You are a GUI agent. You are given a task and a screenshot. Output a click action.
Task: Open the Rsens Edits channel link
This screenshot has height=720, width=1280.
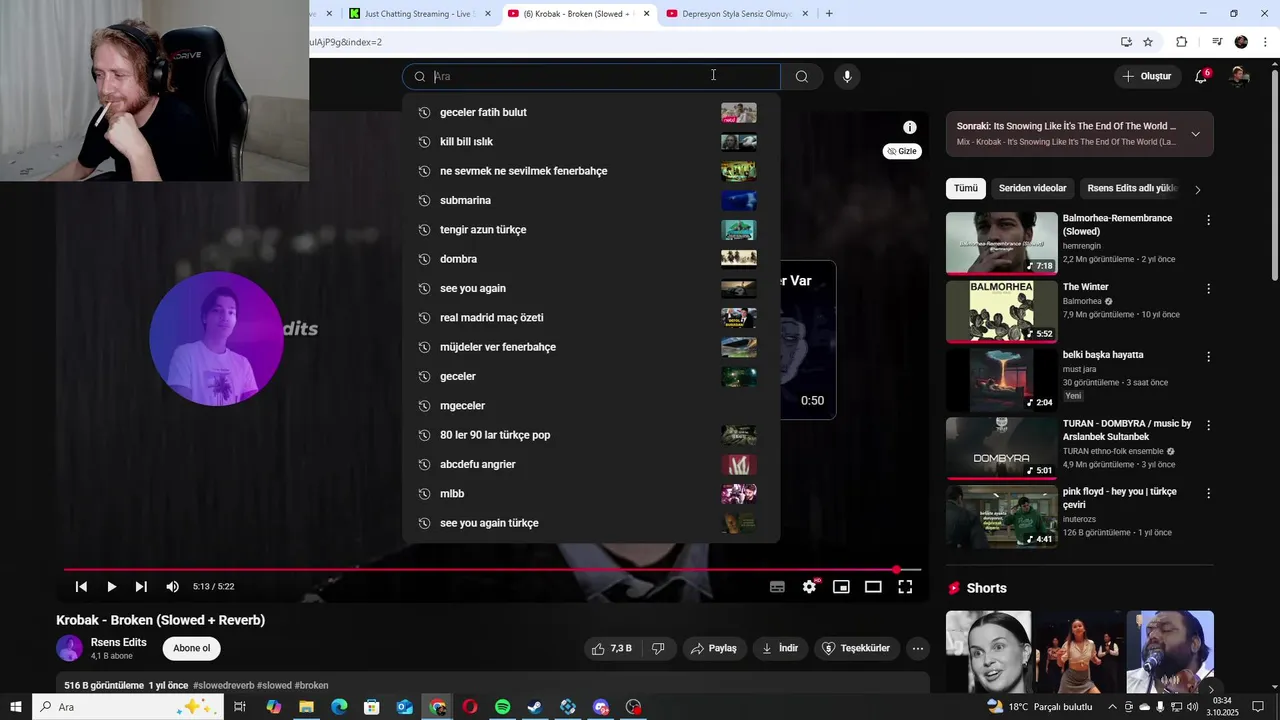[x=119, y=642]
